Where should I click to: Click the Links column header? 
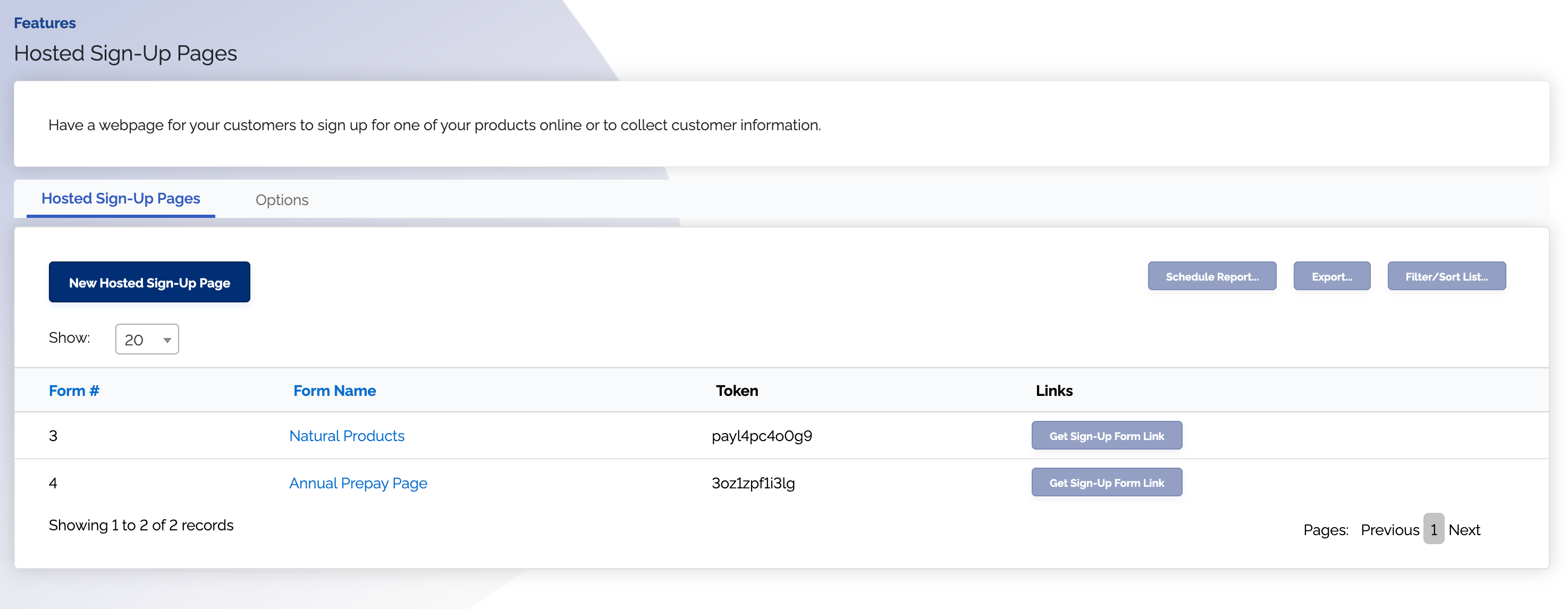click(x=1053, y=391)
